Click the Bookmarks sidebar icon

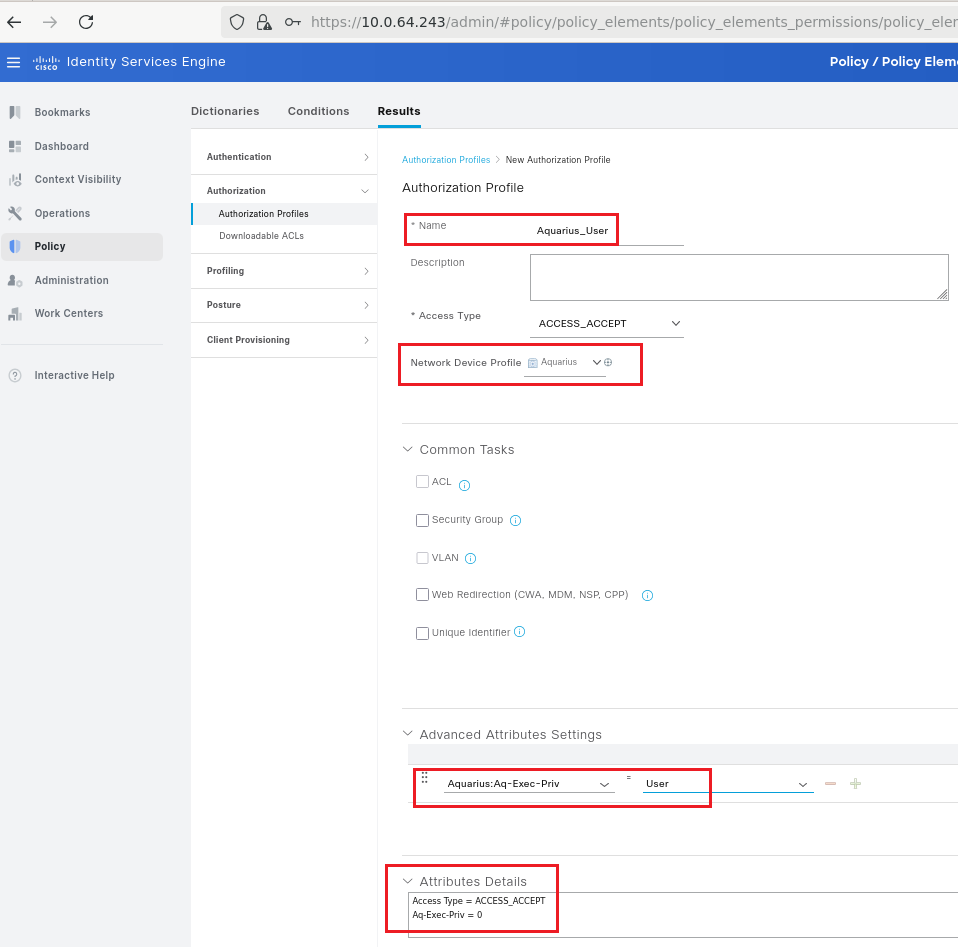pos(15,112)
